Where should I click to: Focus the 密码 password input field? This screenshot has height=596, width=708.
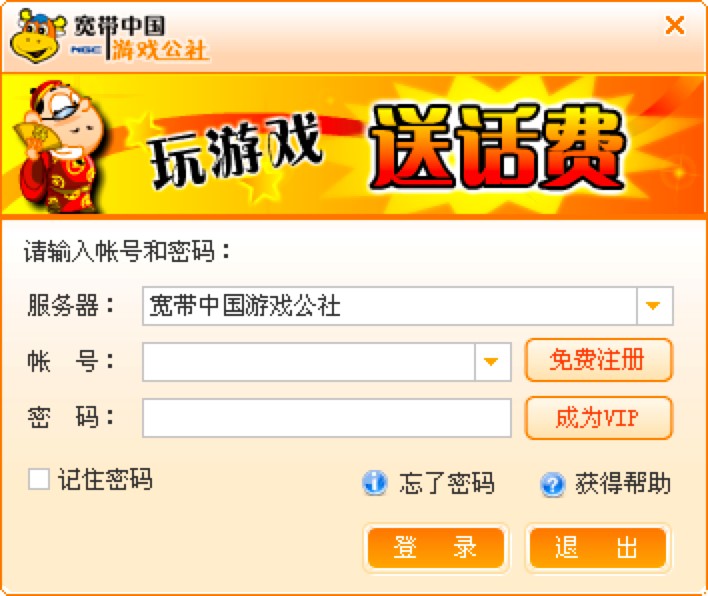point(327,418)
